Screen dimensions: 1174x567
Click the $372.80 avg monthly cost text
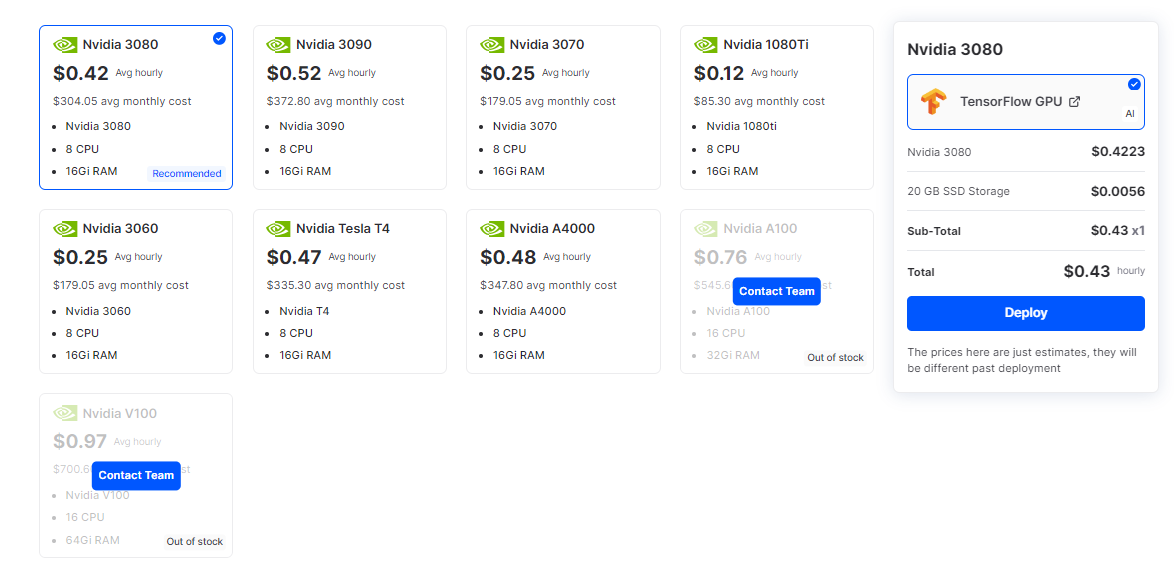[x=335, y=101]
